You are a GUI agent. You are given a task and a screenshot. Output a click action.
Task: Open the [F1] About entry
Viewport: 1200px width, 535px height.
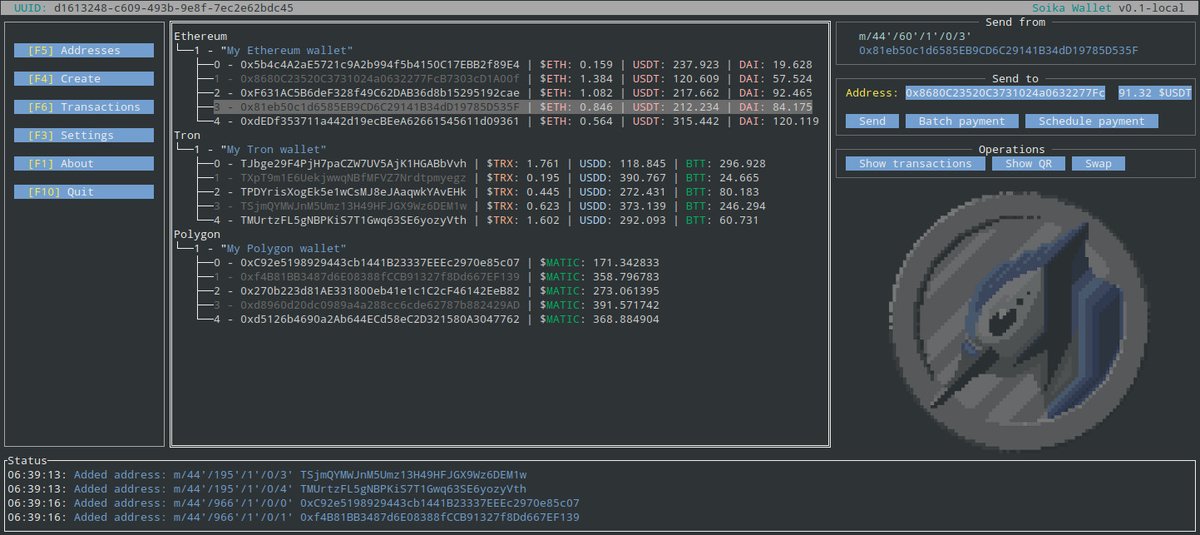(x=84, y=163)
